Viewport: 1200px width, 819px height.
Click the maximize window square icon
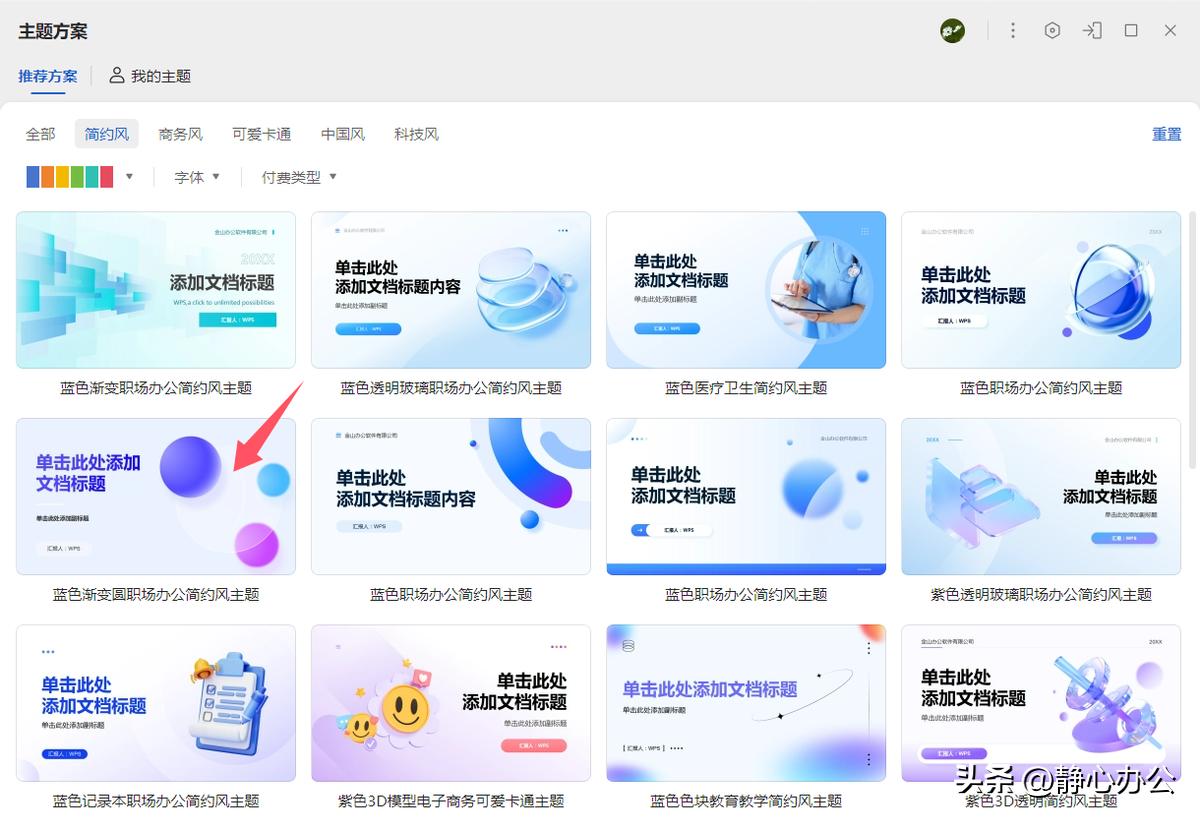[x=1131, y=31]
